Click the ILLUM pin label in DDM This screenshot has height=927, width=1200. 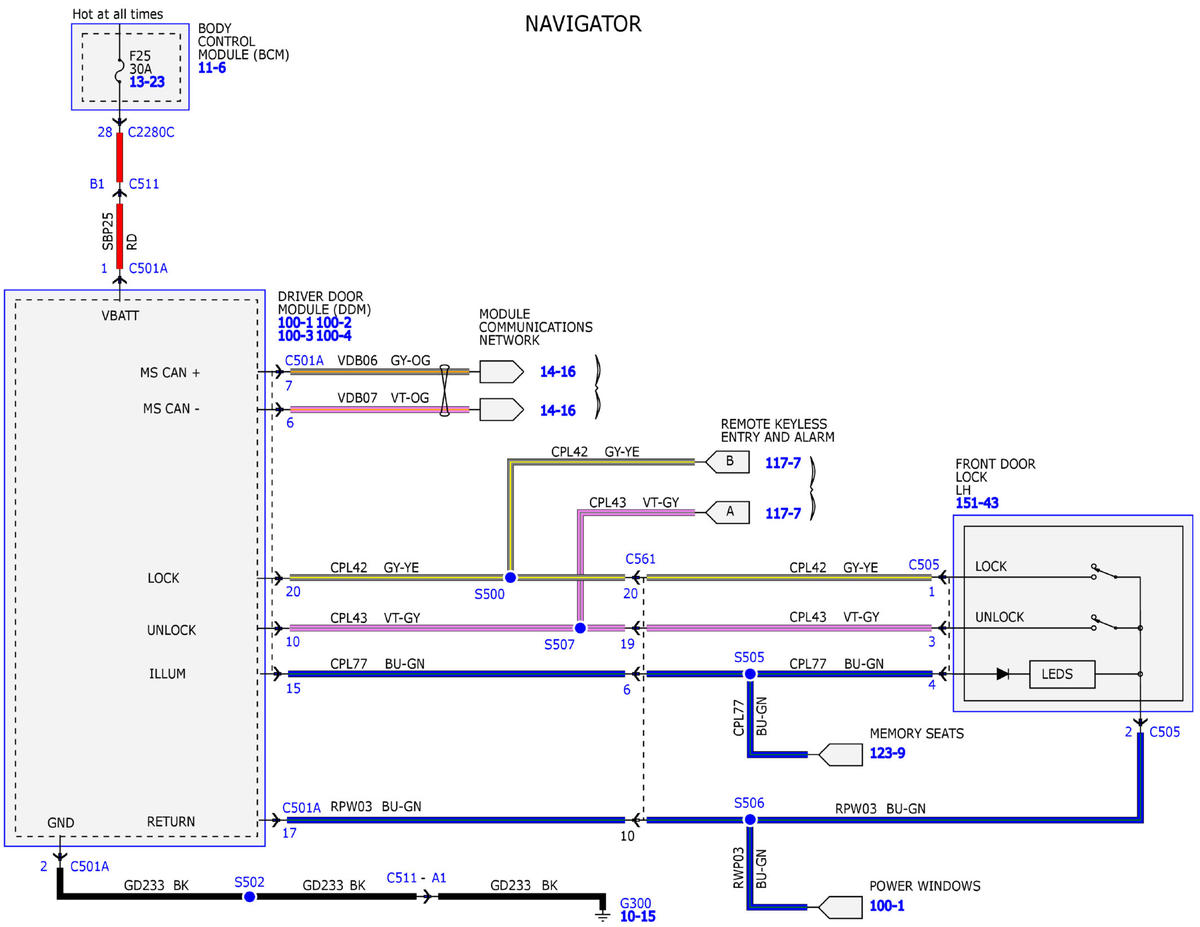point(167,674)
